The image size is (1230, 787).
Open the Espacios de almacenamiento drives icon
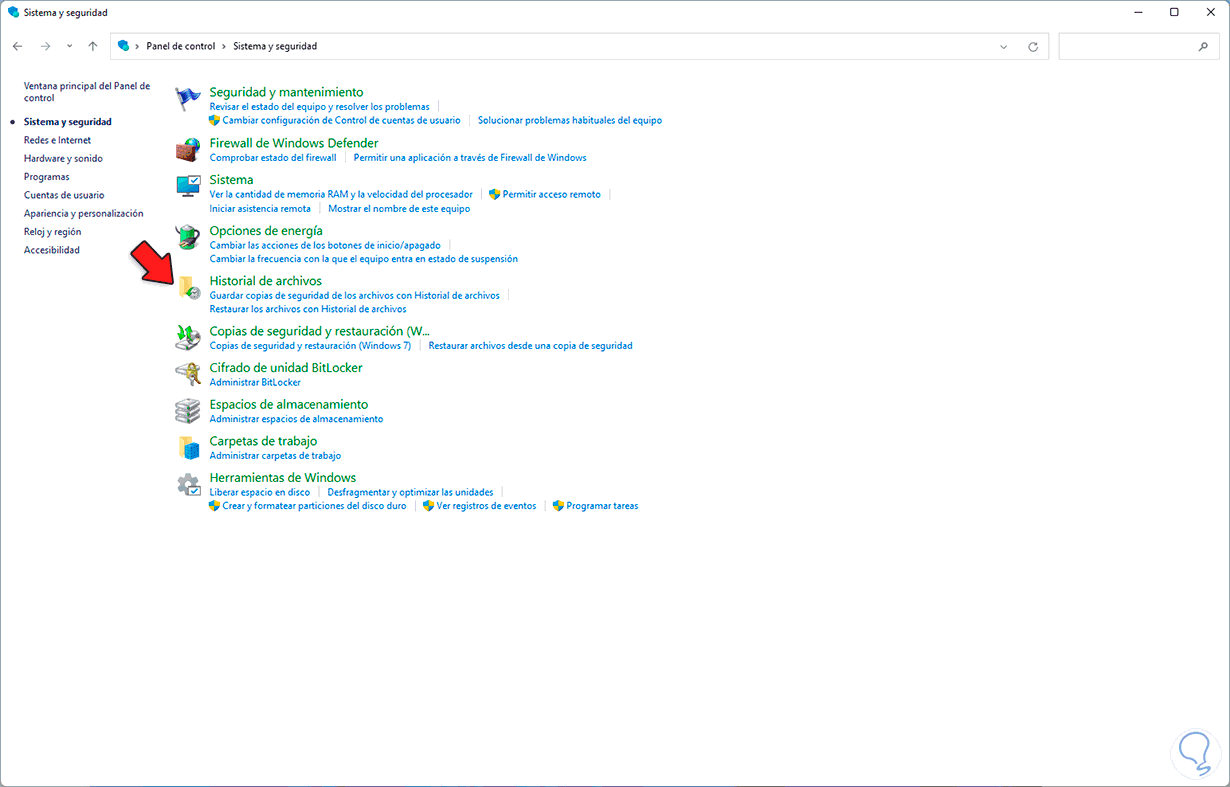pyautogui.click(x=188, y=411)
